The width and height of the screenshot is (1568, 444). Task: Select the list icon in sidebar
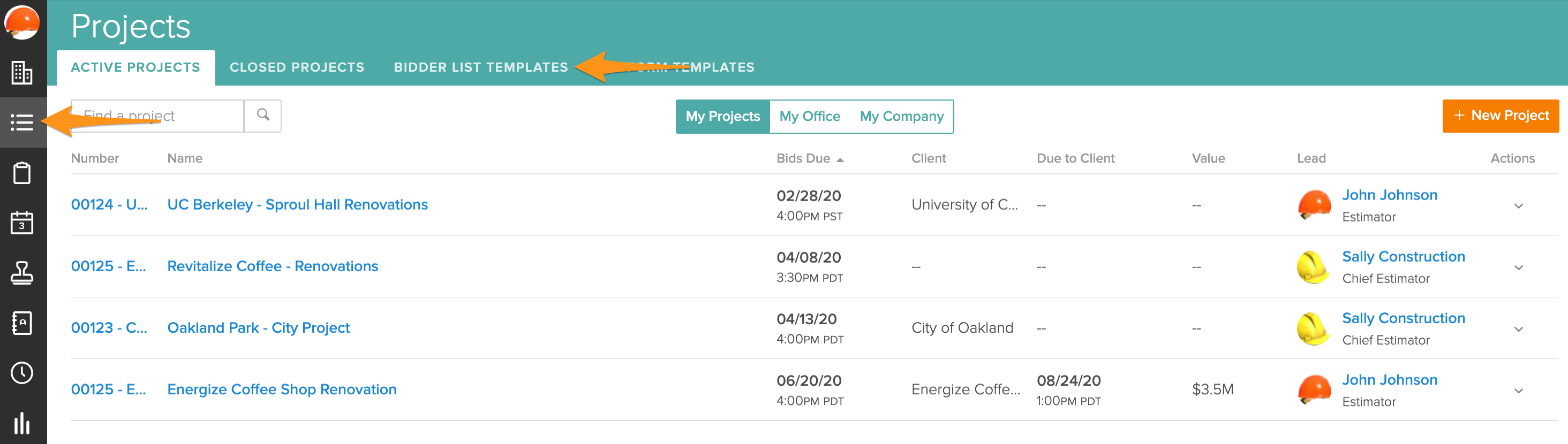(22, 123)
